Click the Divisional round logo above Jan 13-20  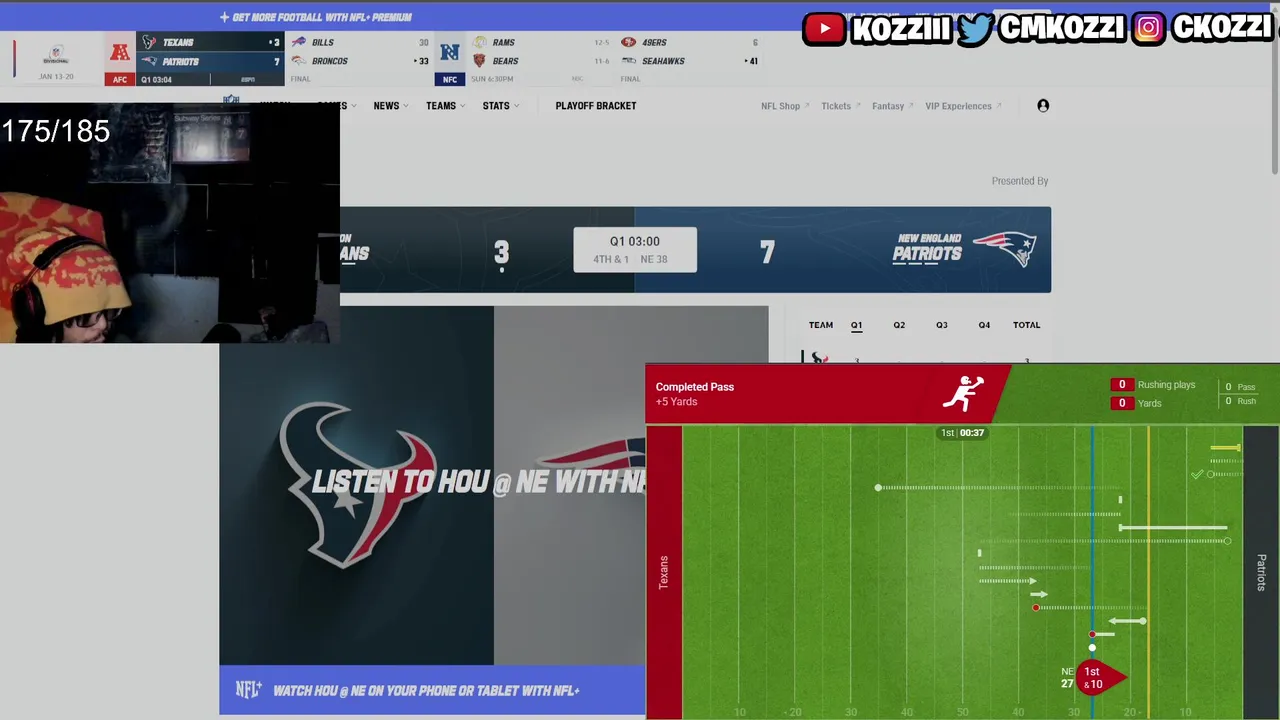[56, 53]
